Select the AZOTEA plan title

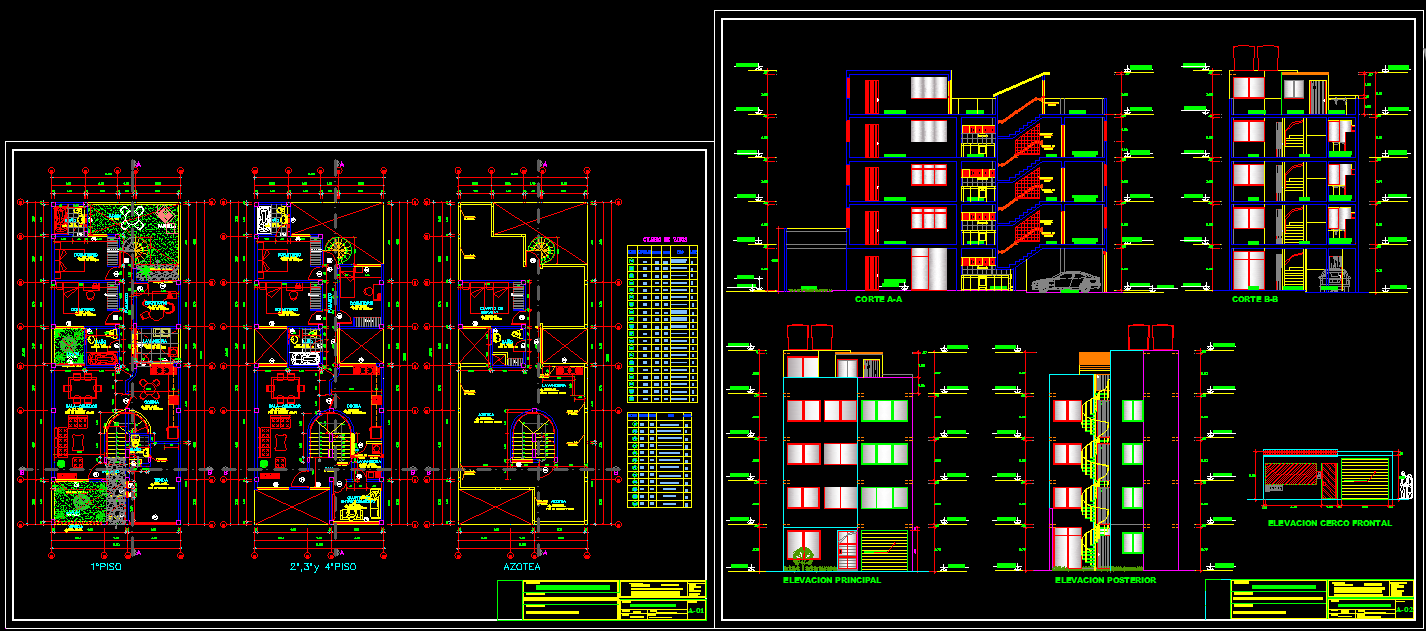(x=520, y=566)
